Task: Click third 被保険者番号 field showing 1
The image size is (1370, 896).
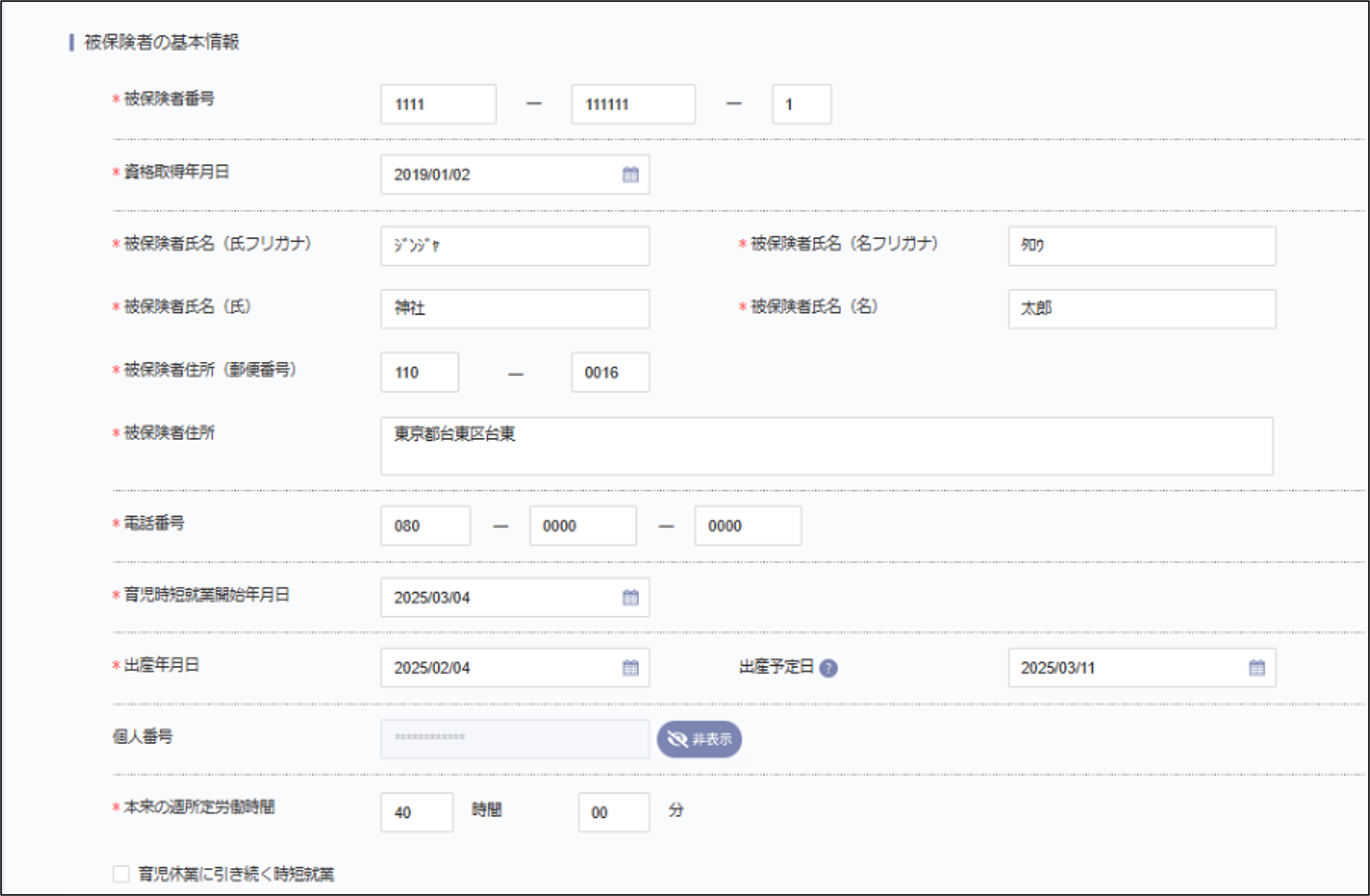Action: (801, 104)
